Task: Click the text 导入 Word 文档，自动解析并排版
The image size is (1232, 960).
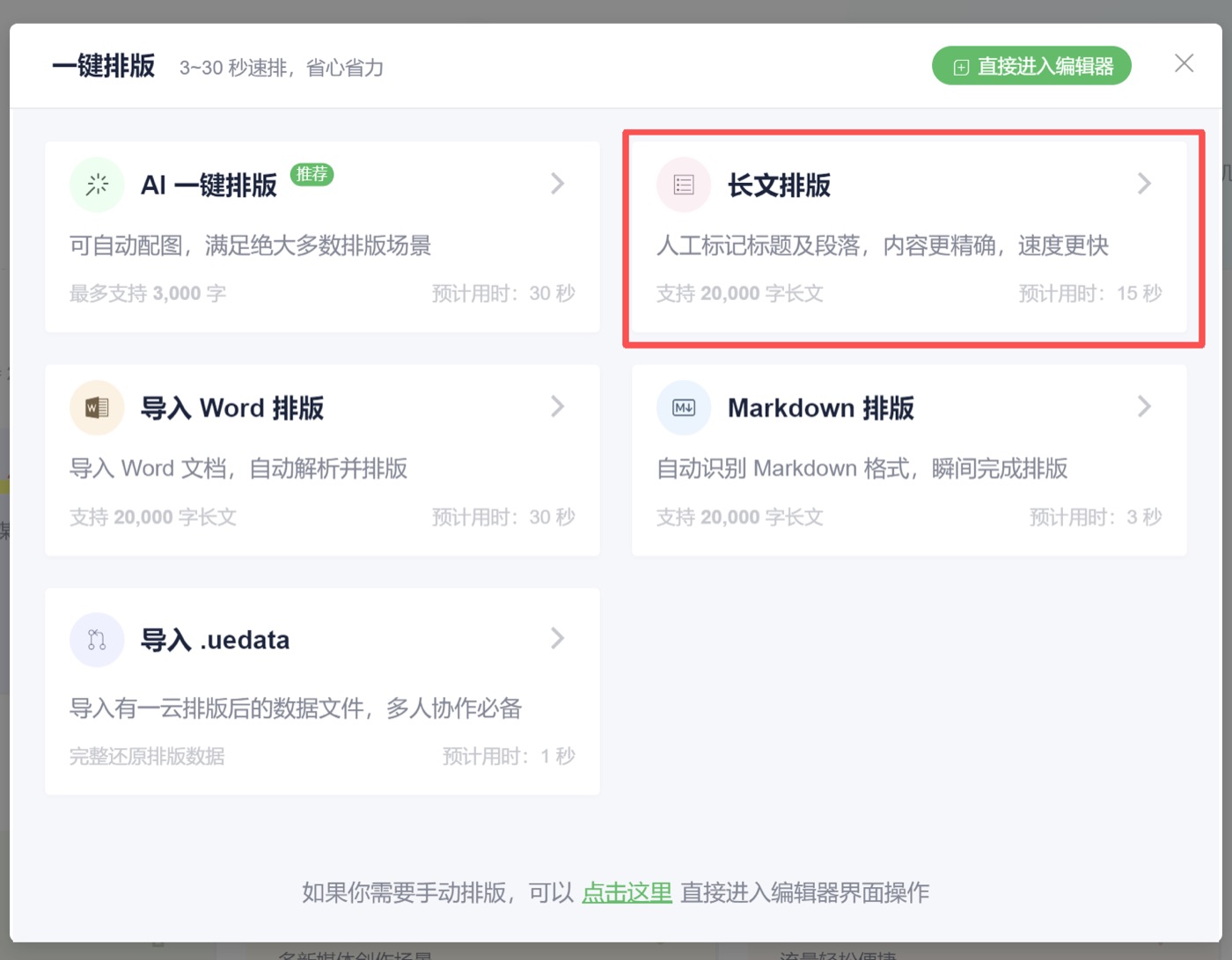Action: coord(238,468)
